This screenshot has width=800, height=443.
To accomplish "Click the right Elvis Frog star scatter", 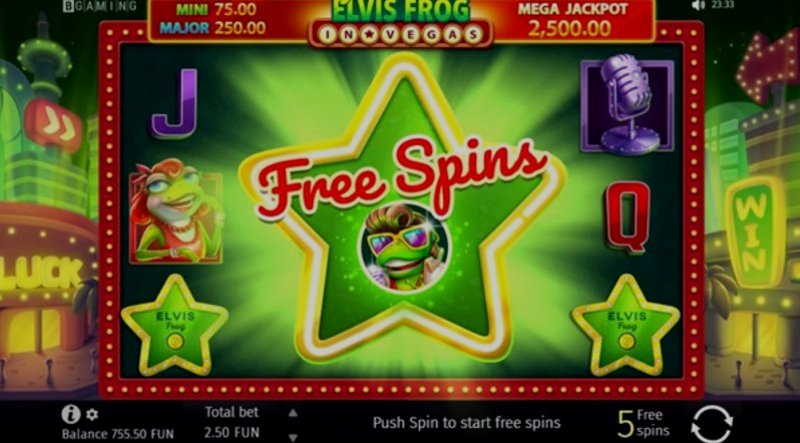I will 626,325.
